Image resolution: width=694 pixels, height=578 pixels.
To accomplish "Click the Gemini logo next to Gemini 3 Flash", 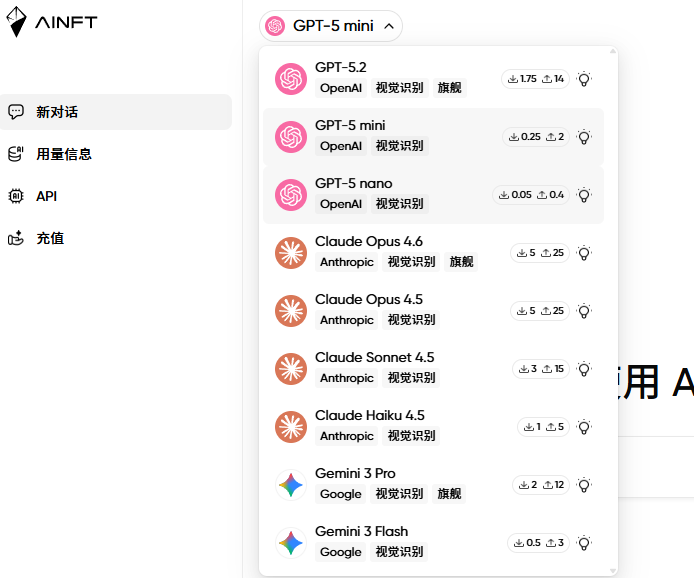I will point(291,543).
